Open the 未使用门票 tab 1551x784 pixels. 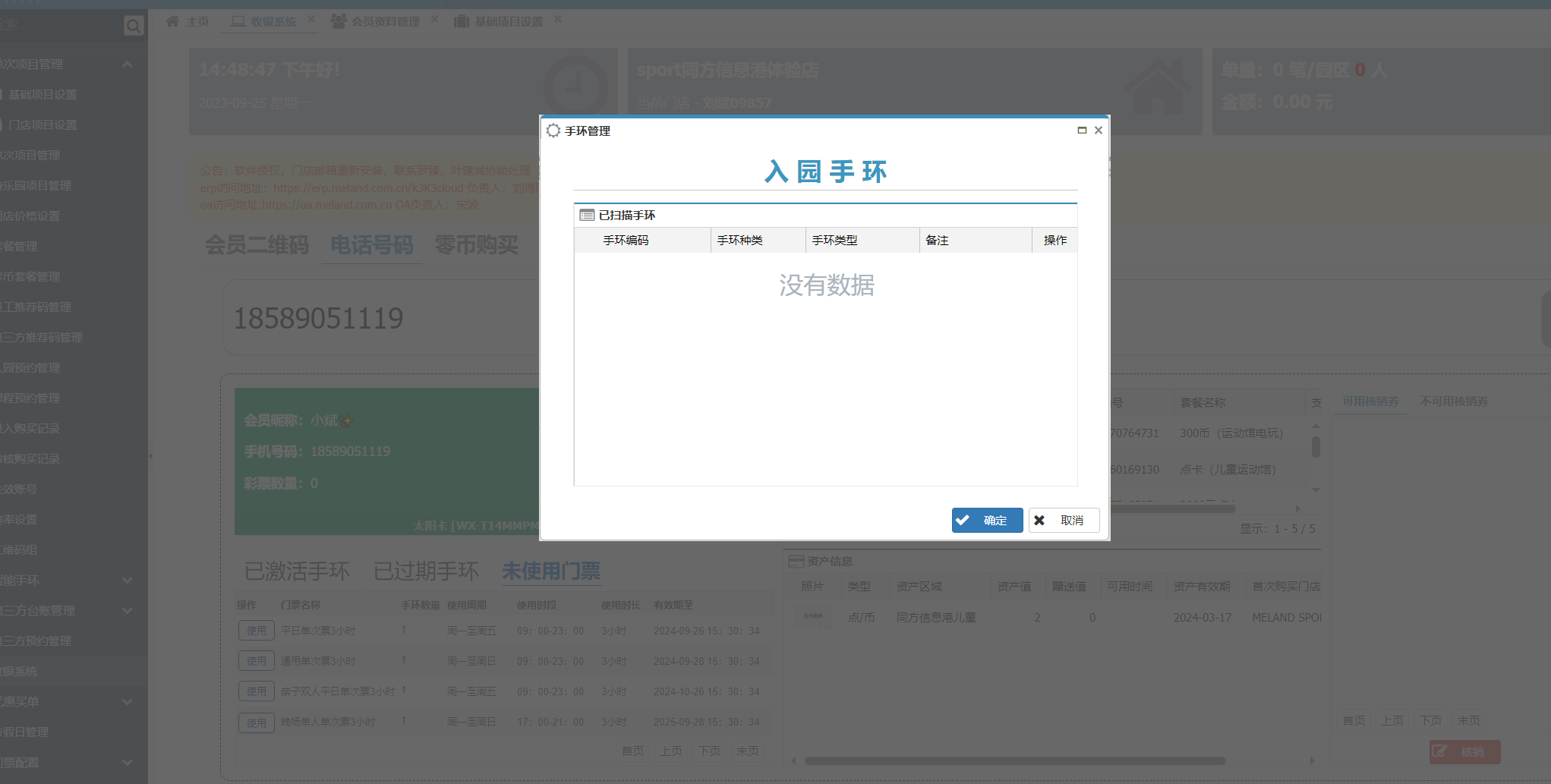coord(551,571)
